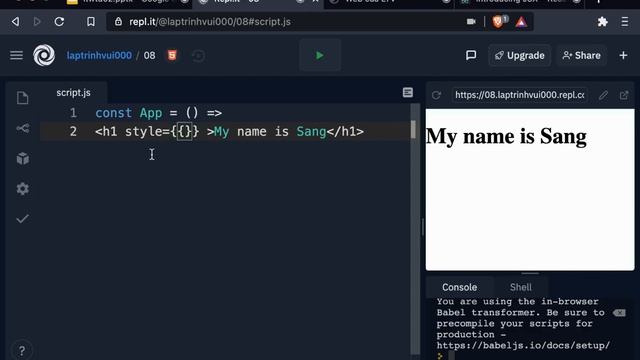Open the history icon beside the HTML badge
The image size is (640, 360).
point(198,56)
